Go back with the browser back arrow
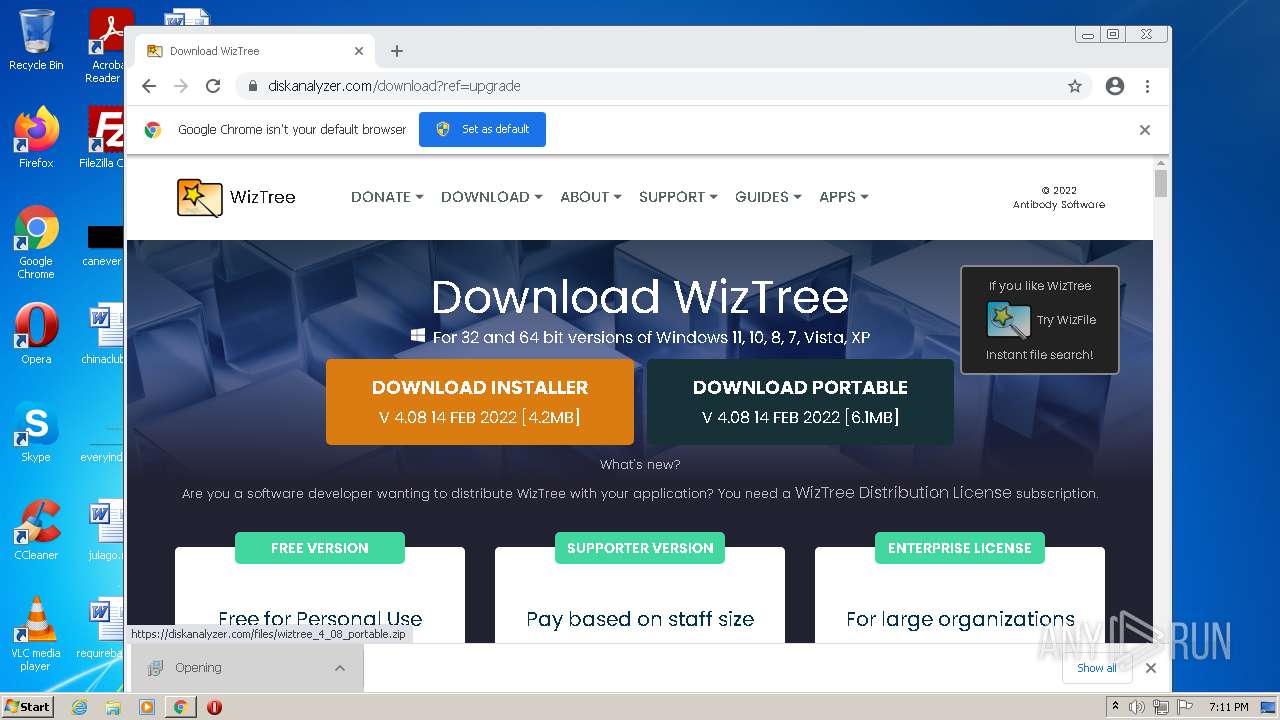The height and width of the screenshot is (720, 1280). 149,86
